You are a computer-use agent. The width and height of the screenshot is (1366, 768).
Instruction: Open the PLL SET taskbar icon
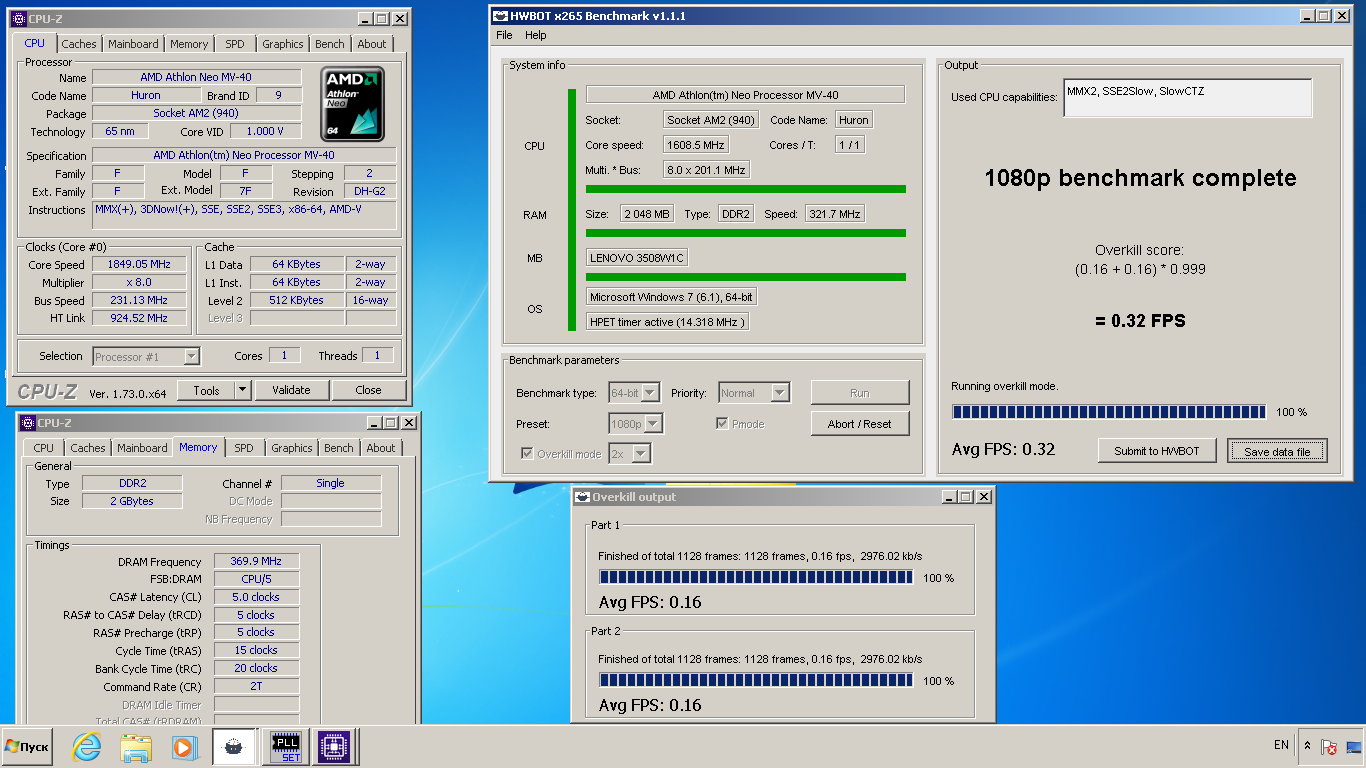click(285, 746)
